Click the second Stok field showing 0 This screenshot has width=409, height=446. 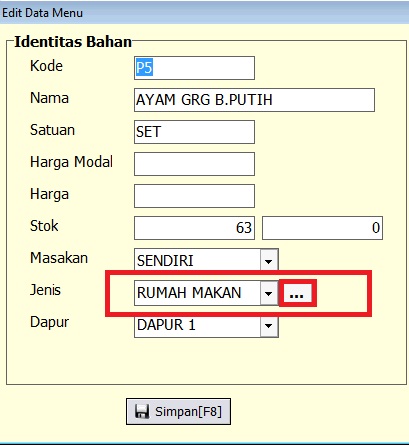point(322,228)
